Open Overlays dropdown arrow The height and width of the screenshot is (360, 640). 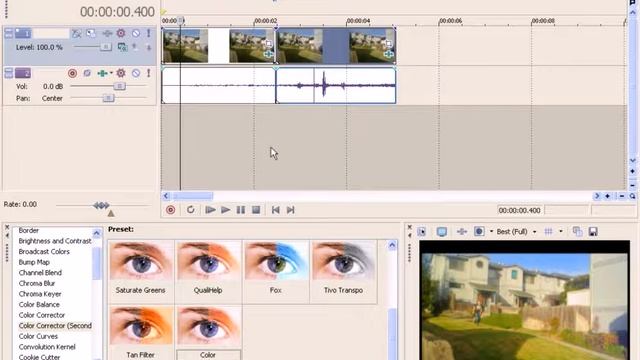point(560,232)
